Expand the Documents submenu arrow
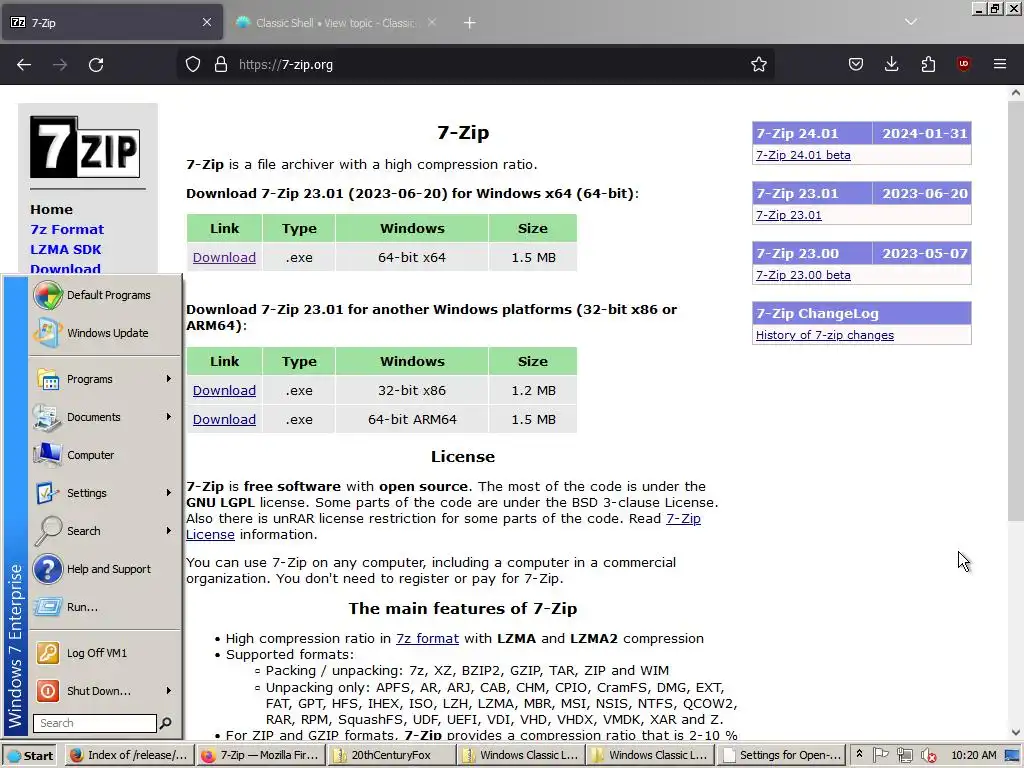The image size is (1024, 768). click(168, 417)
